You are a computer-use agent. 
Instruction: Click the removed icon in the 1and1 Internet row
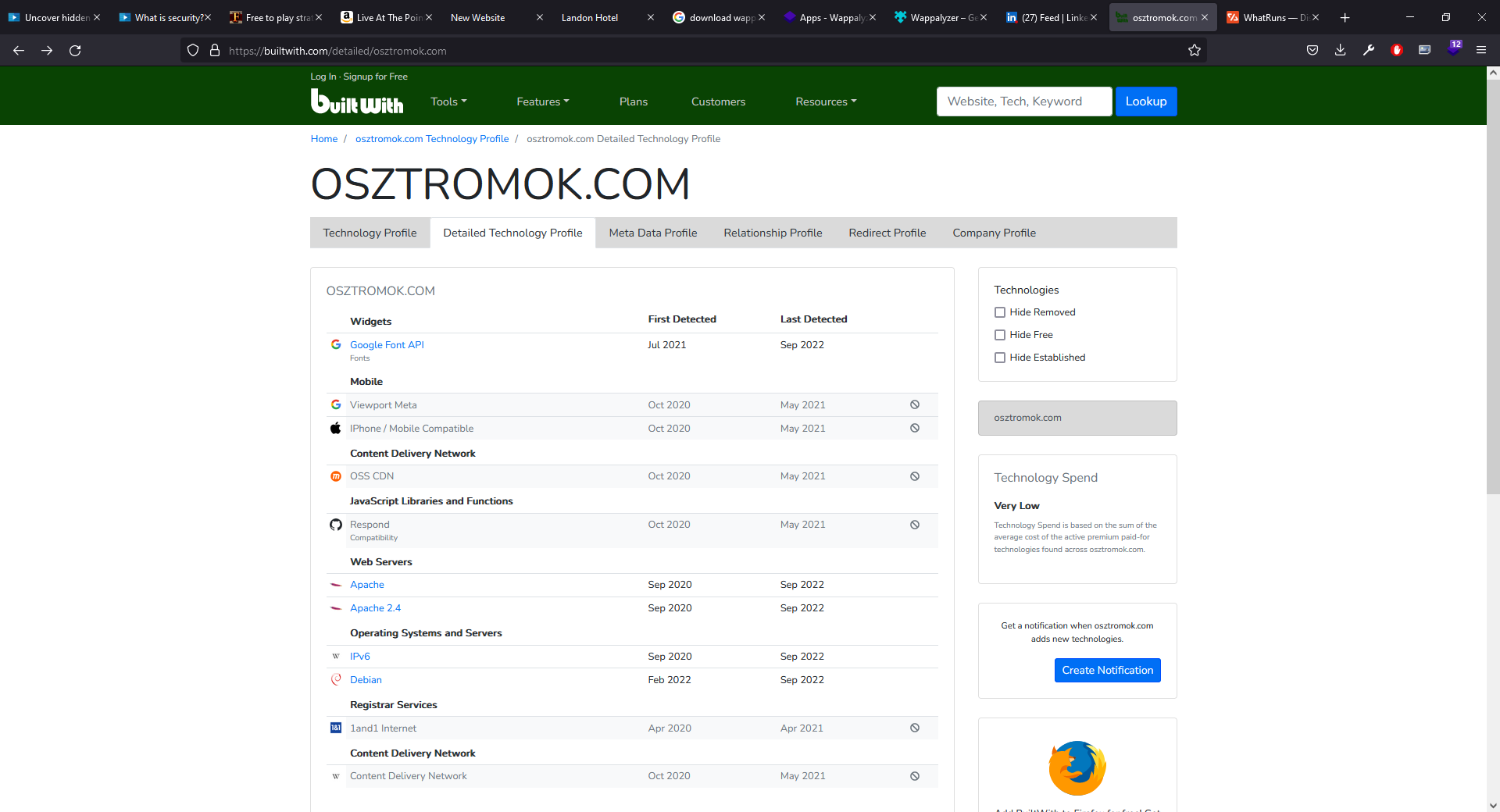coord(915,728)
